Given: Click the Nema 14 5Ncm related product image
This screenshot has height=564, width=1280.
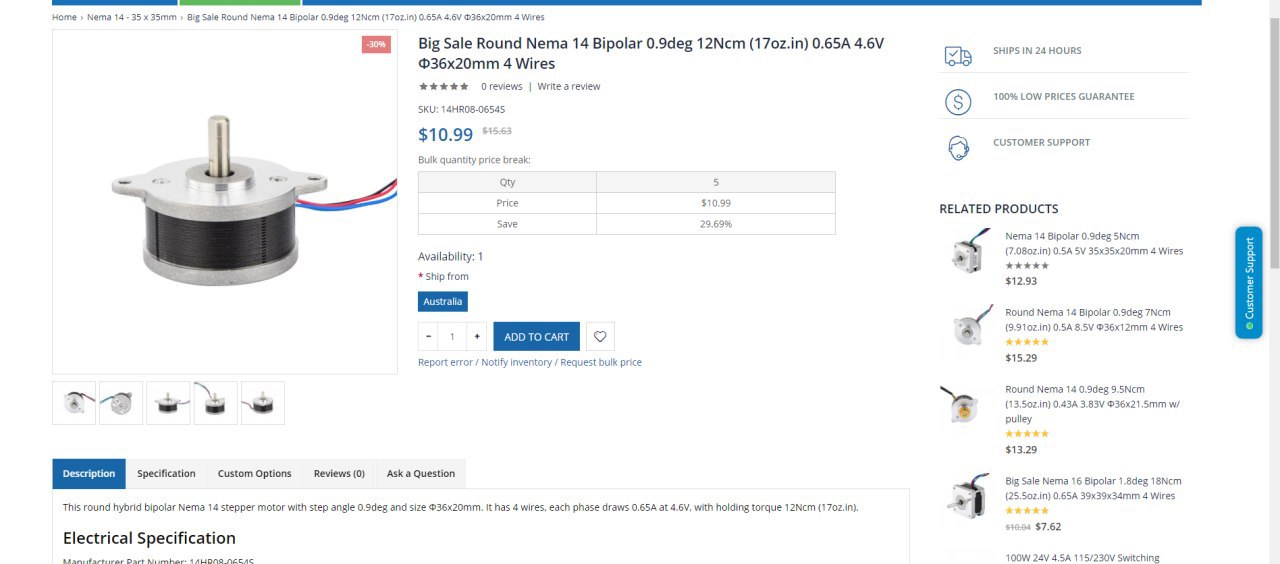Looking at the screenshot, I should (967, 251).
